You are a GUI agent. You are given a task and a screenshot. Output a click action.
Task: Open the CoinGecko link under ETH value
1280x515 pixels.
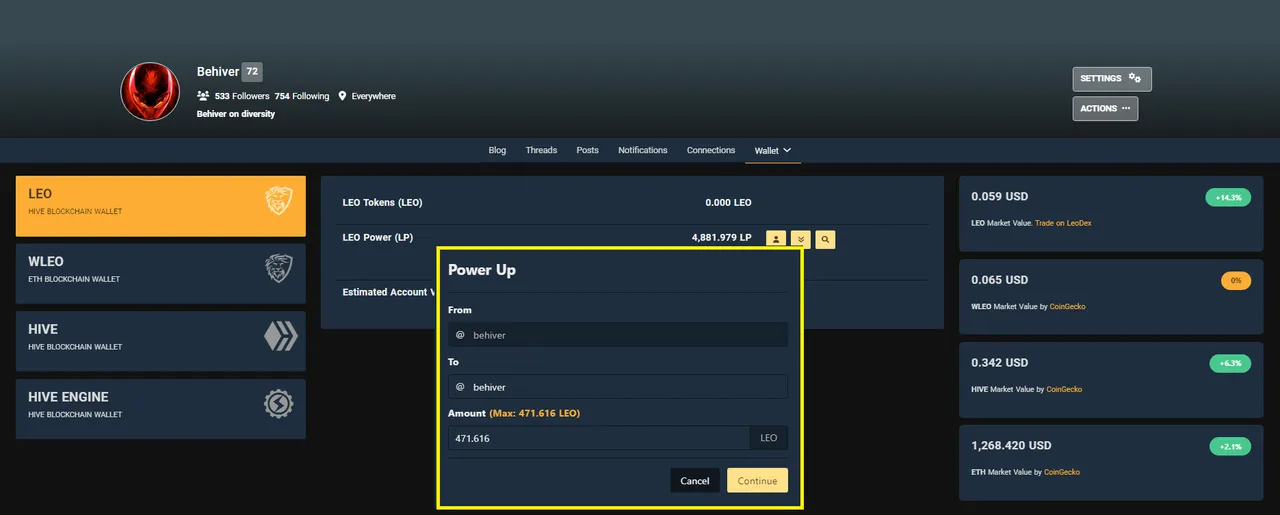pos(1062,472)
